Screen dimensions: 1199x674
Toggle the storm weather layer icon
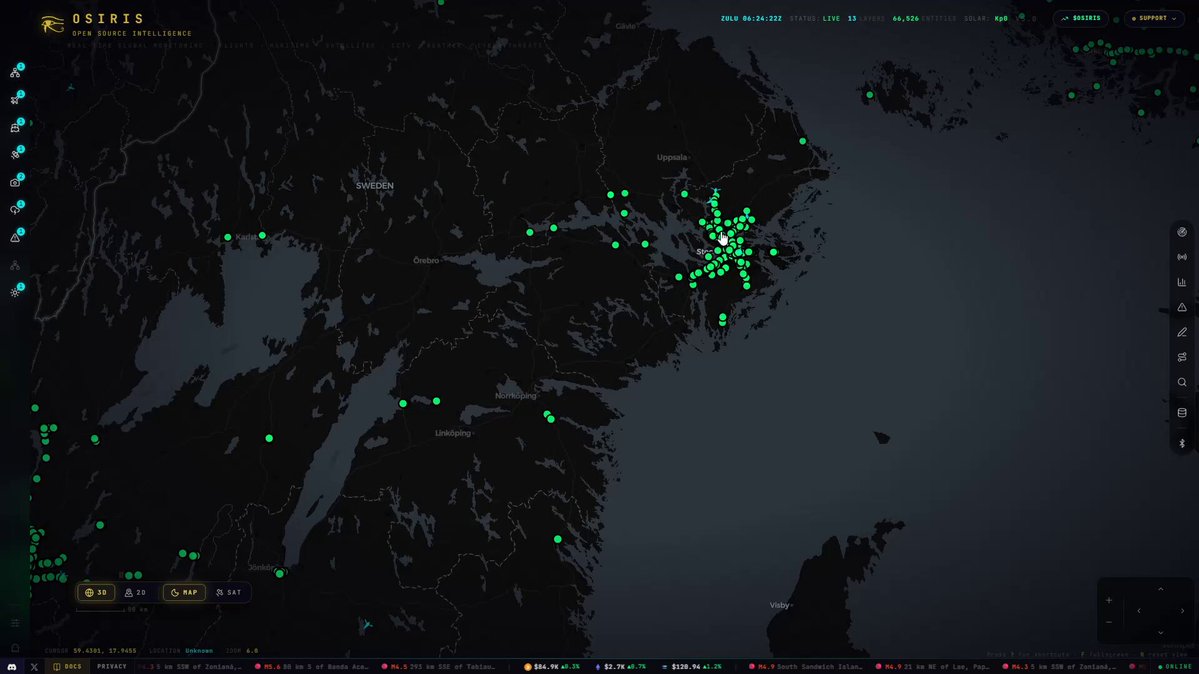point(15,210)
